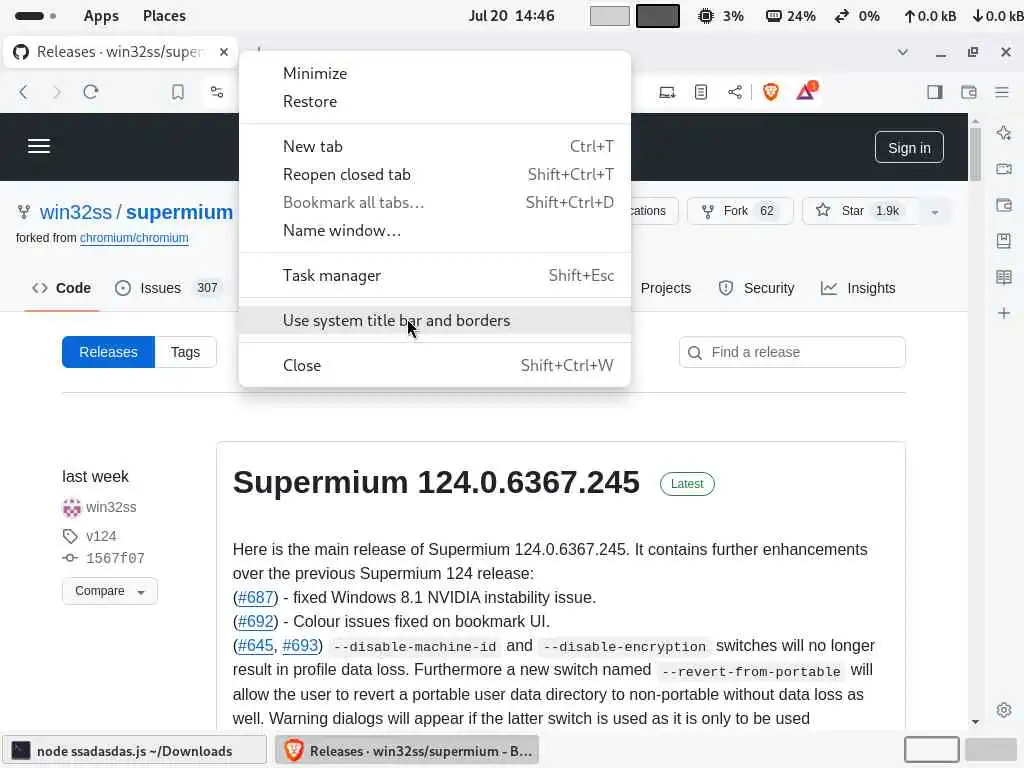This screenshot has height=768, width=1024.
Task: Open the Brave Wallet toolbar icon
Action: pyautogui.click(x=968, y=92)
